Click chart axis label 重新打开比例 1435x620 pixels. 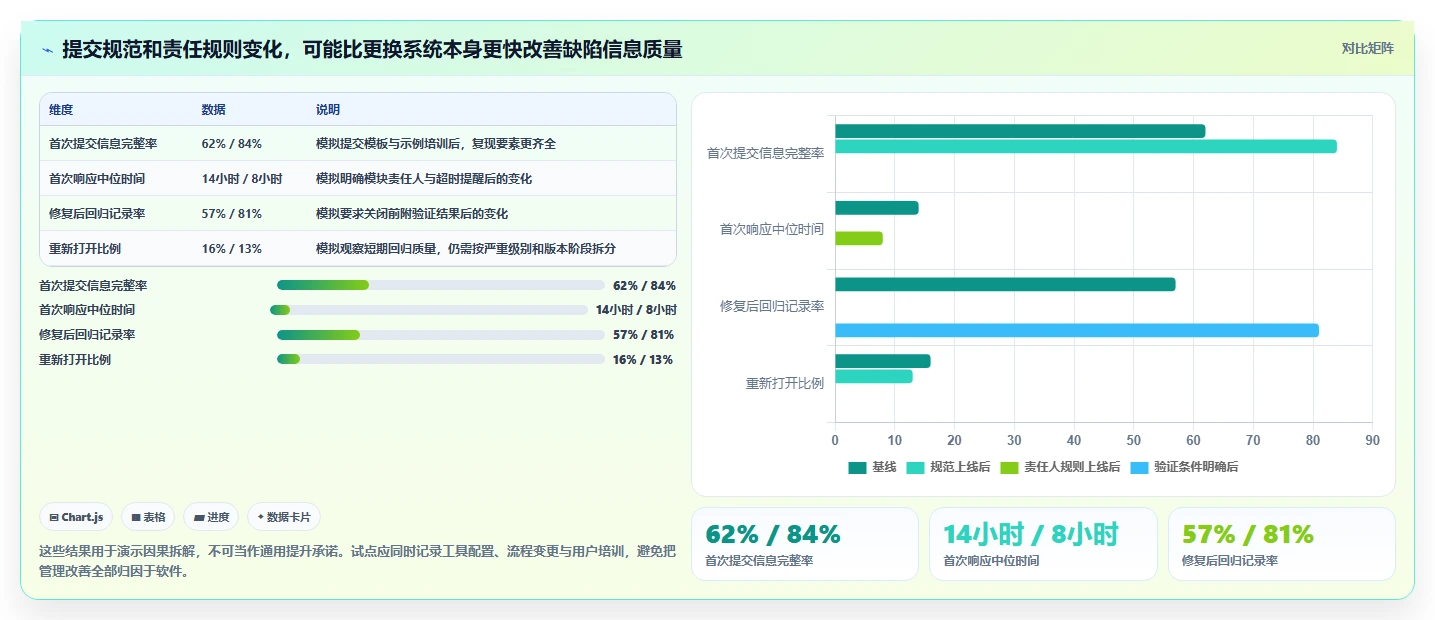785,383
